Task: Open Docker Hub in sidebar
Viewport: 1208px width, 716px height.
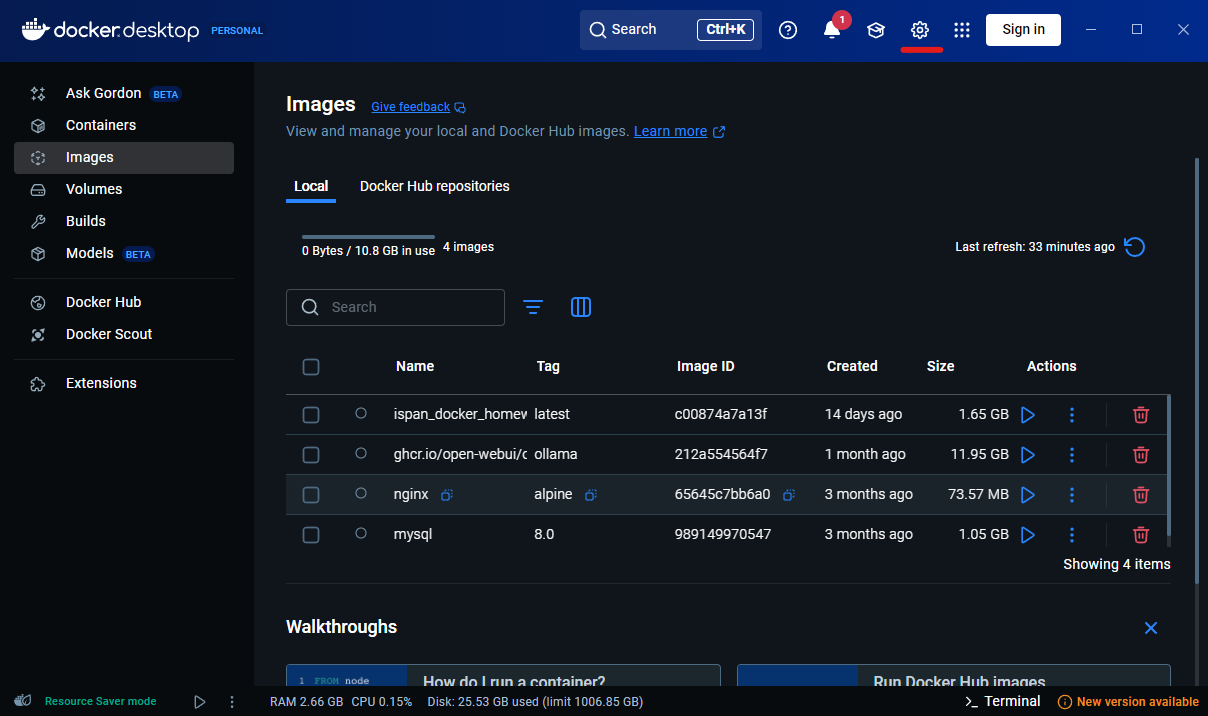Action: pos(124,302)
